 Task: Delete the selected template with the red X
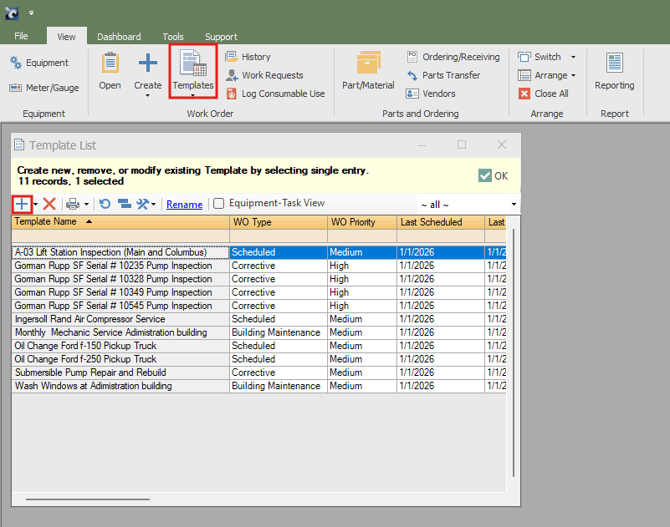pos(49,204)
